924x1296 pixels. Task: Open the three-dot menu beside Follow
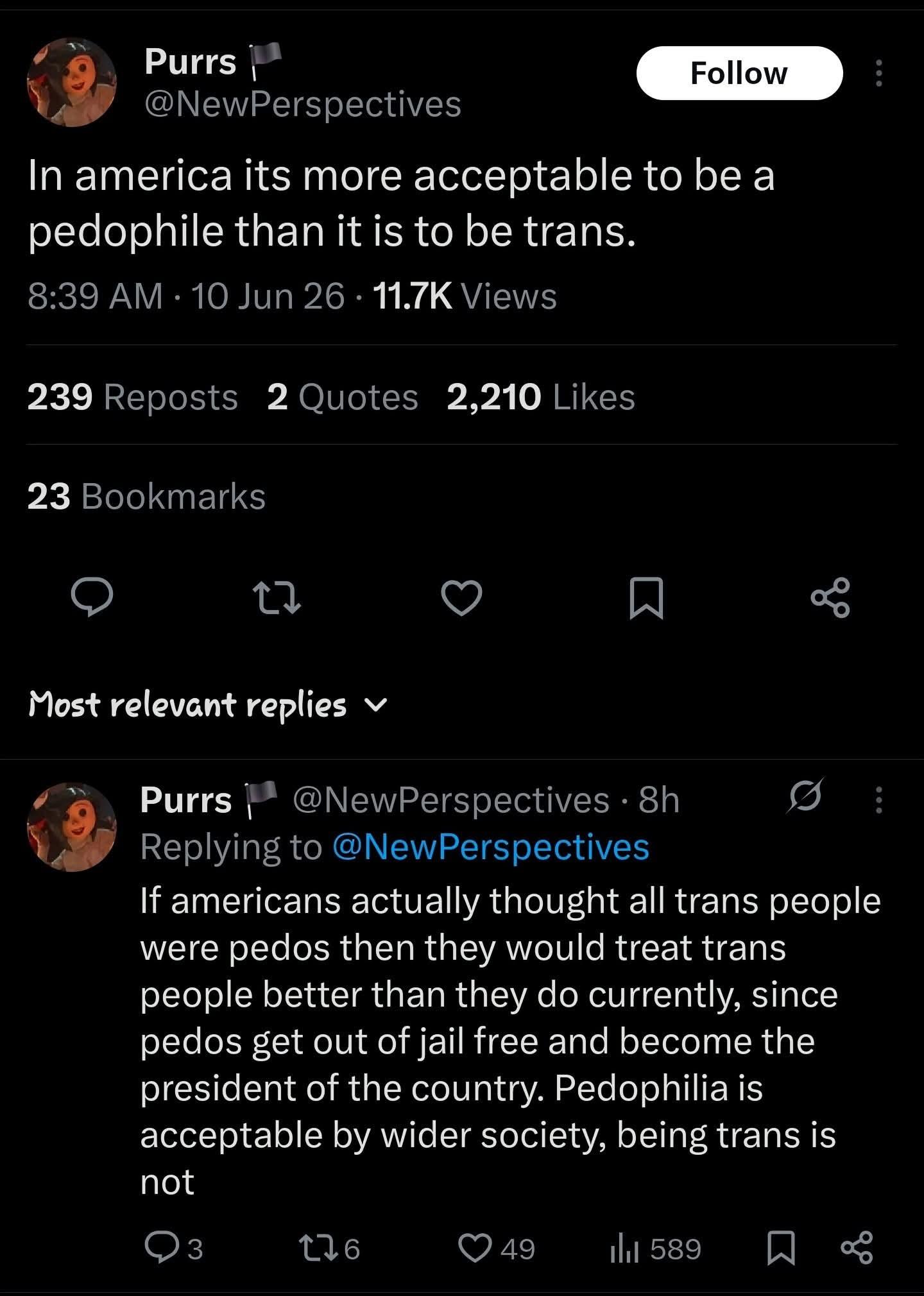pos(879,73)
